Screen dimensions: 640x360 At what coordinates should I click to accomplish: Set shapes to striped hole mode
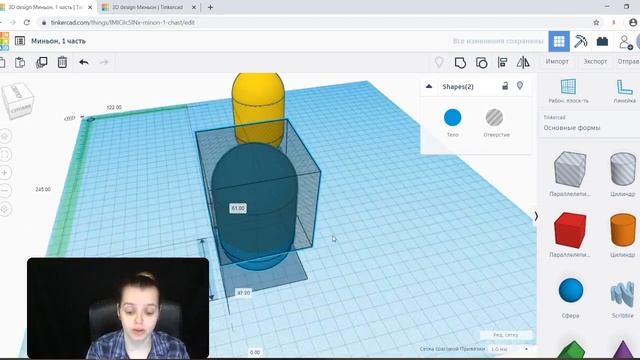(494, 118)
